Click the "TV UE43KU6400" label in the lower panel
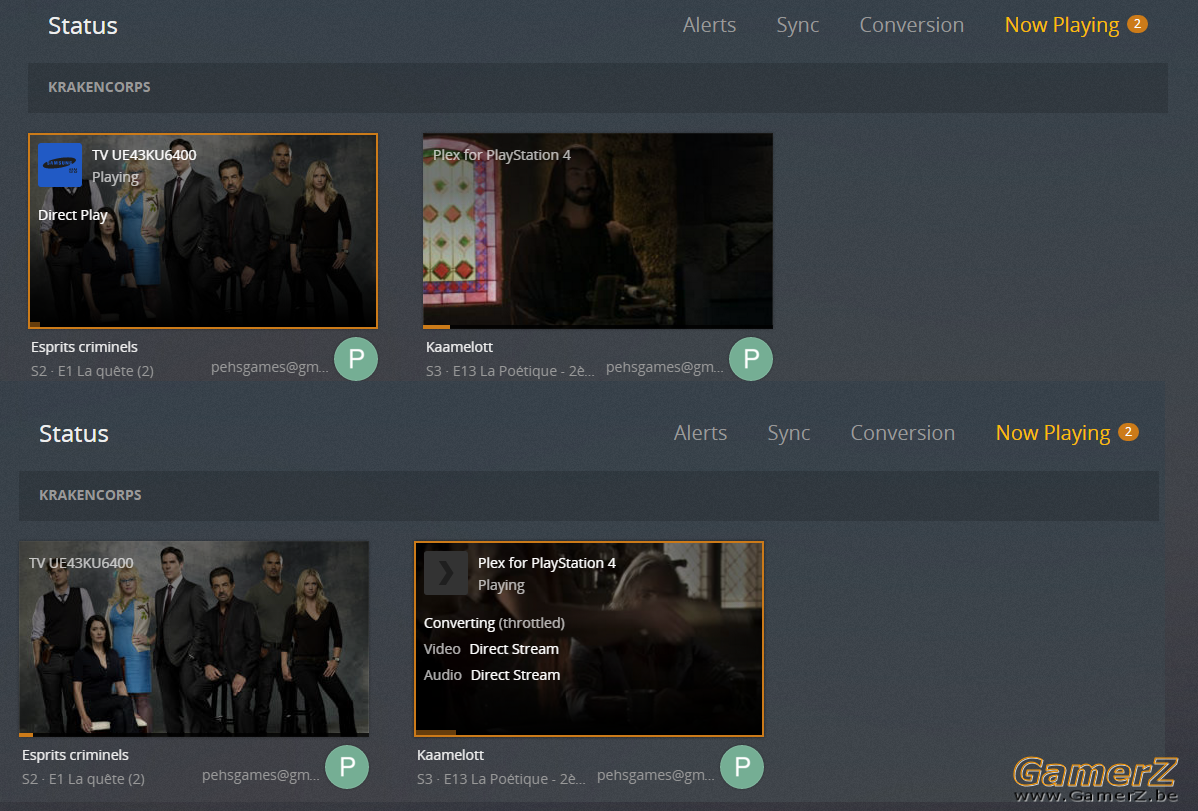The image size is (1198, 811). click(81, 563)
